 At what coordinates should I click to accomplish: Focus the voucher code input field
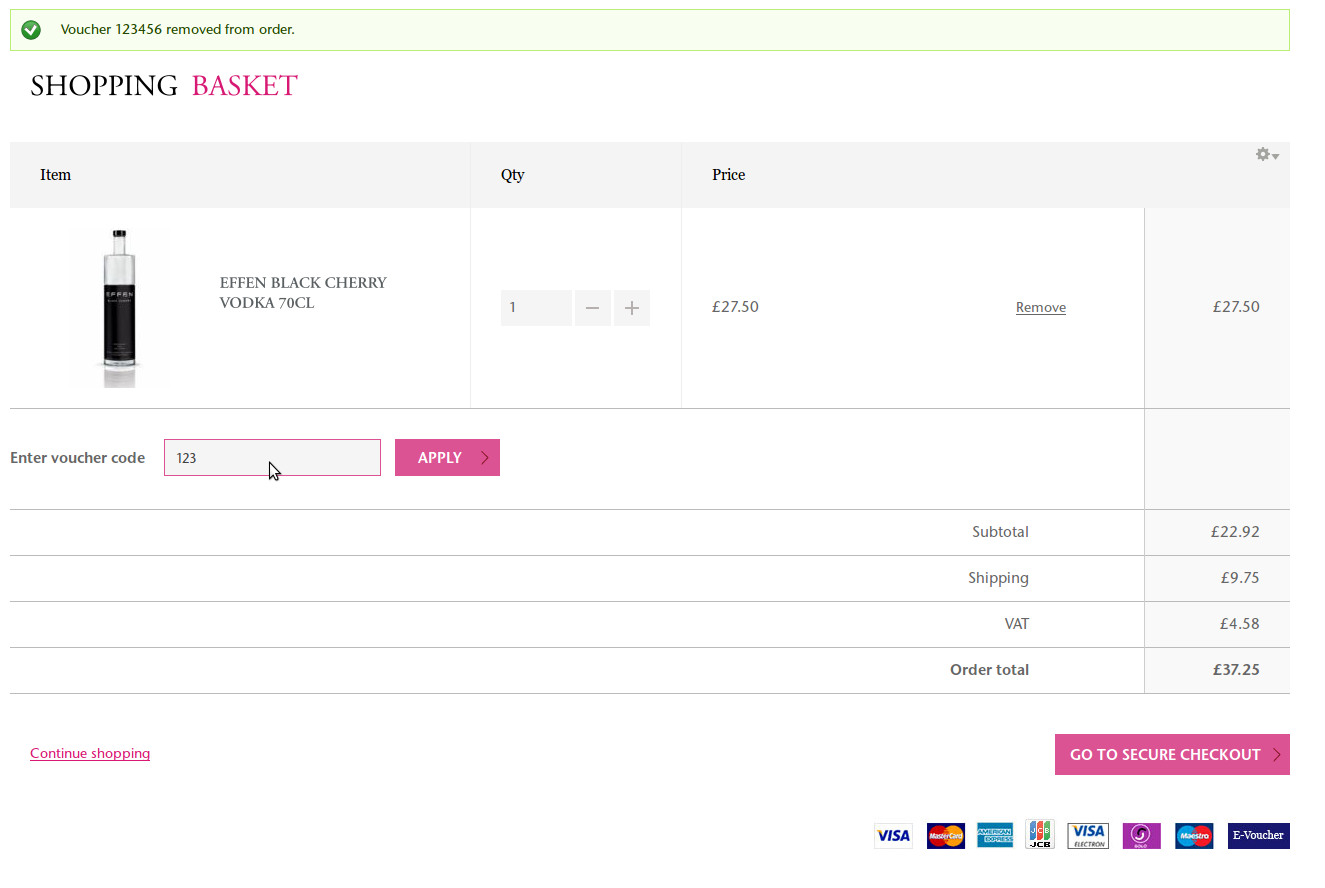pyautogui.click(x=272, y=458)
